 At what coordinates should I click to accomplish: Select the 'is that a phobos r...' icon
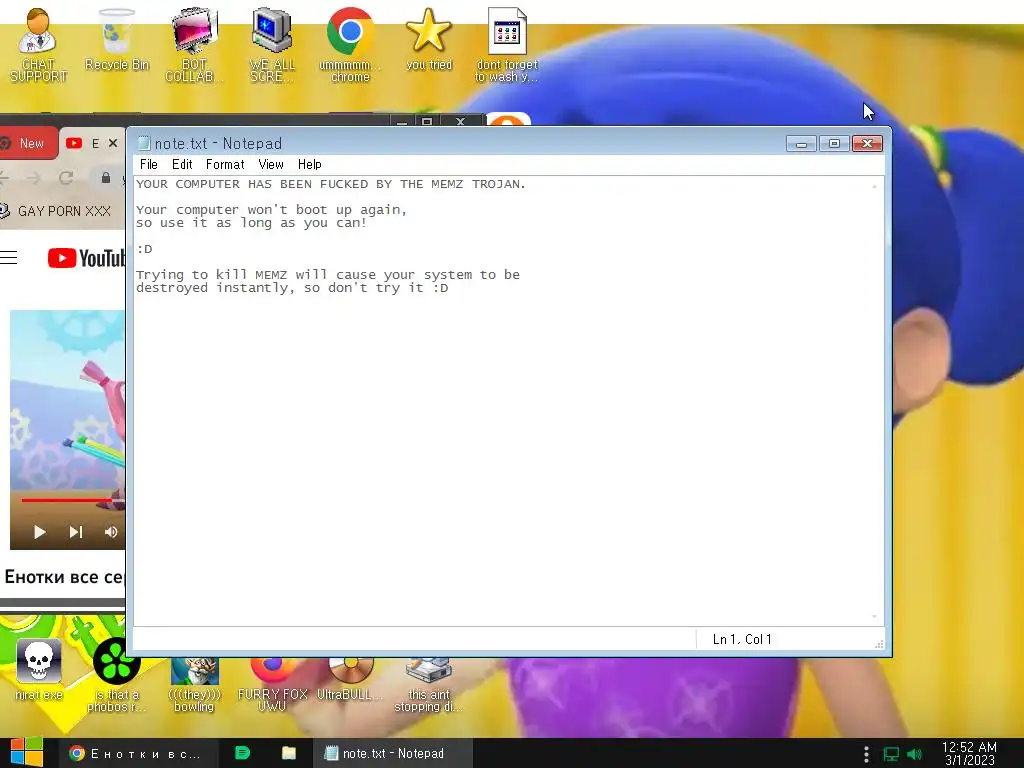tap(116, 675)
